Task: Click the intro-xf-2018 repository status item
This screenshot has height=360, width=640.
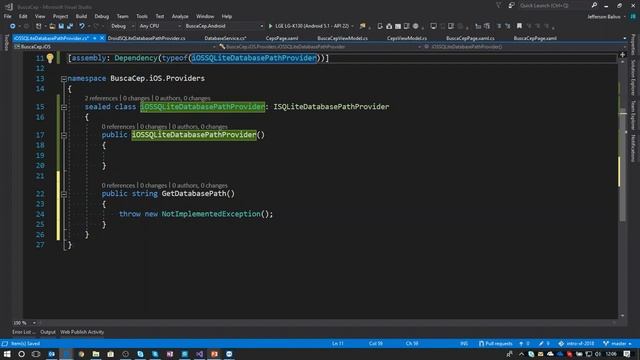Action: [x=576, y=344]
